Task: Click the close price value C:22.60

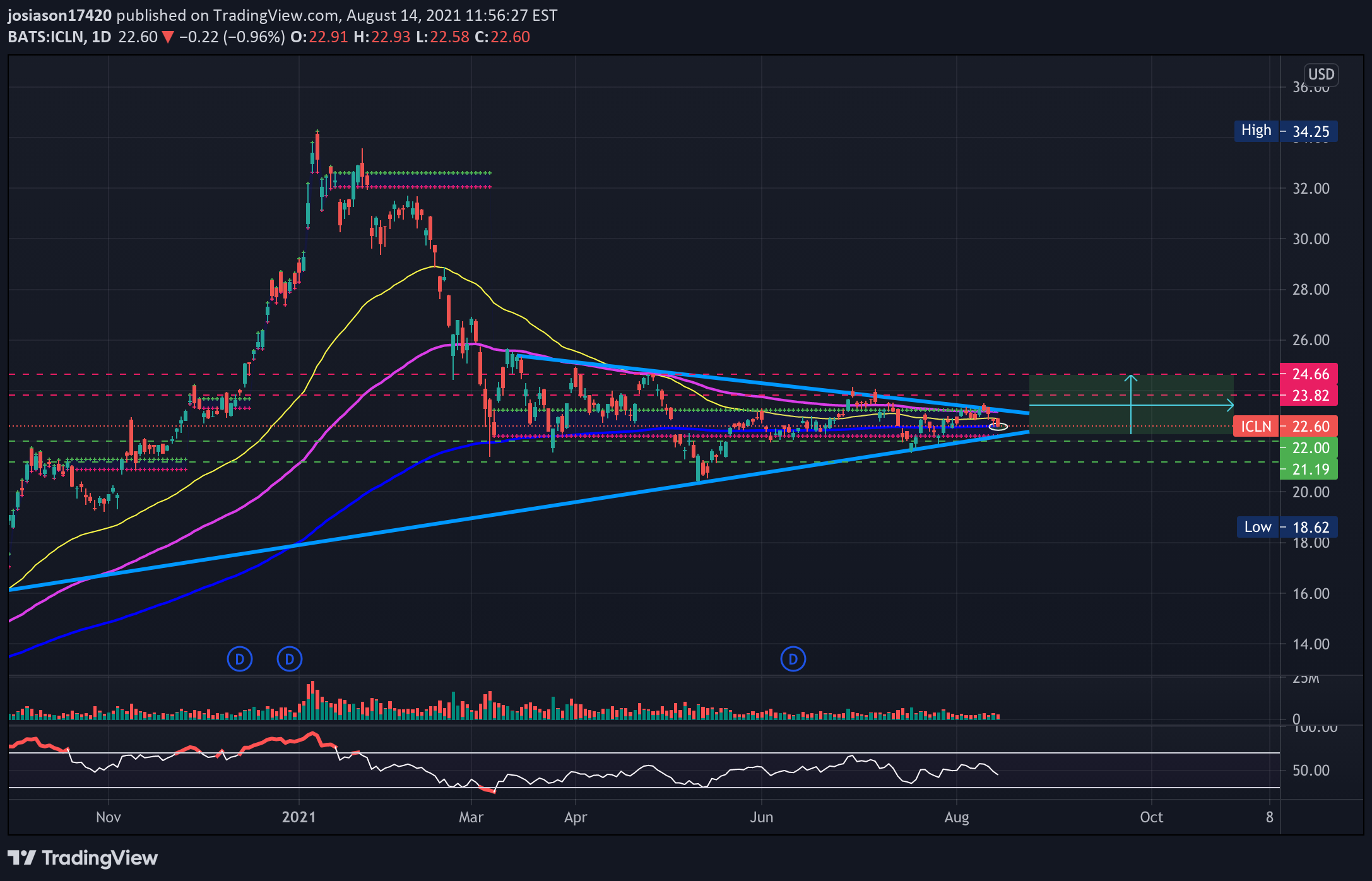Action: pyautogui.click(x=502, y=37)
